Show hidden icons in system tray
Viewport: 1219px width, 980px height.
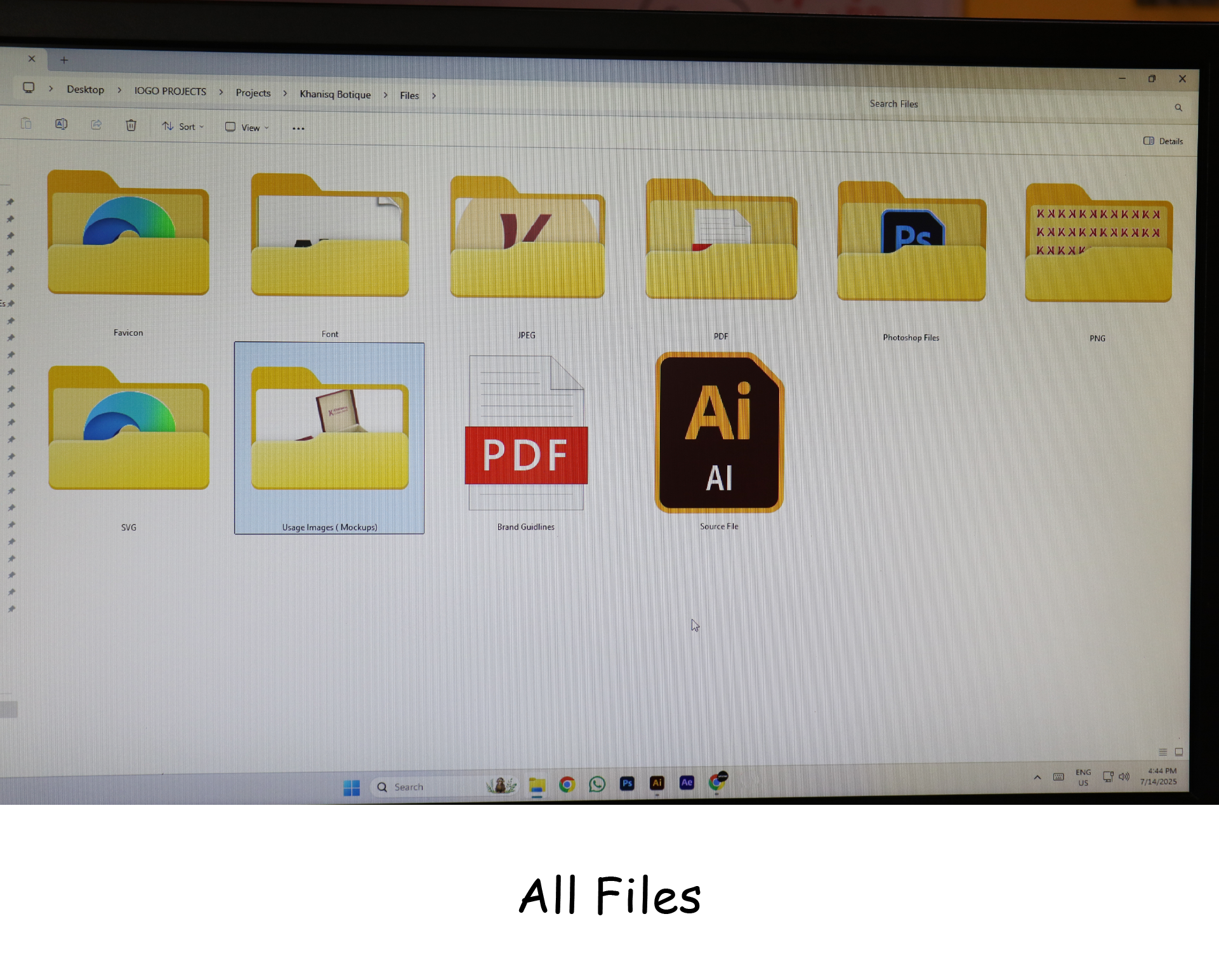(x=1037, y=777)
